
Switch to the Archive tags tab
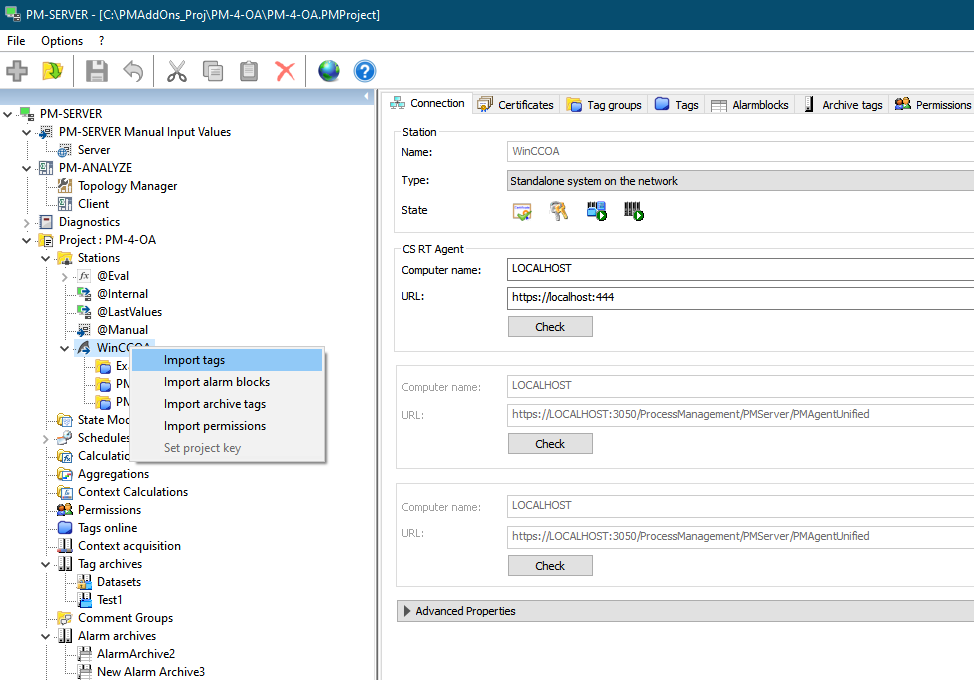[x=843, y=104]
